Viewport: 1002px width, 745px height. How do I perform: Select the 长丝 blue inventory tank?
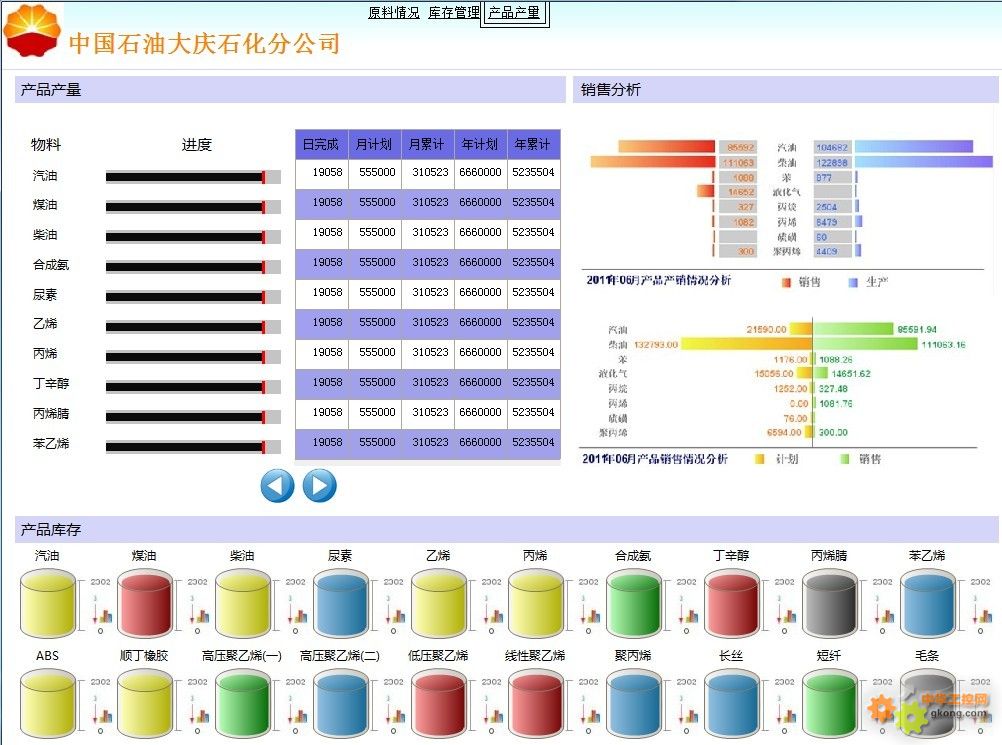point(732,704)
